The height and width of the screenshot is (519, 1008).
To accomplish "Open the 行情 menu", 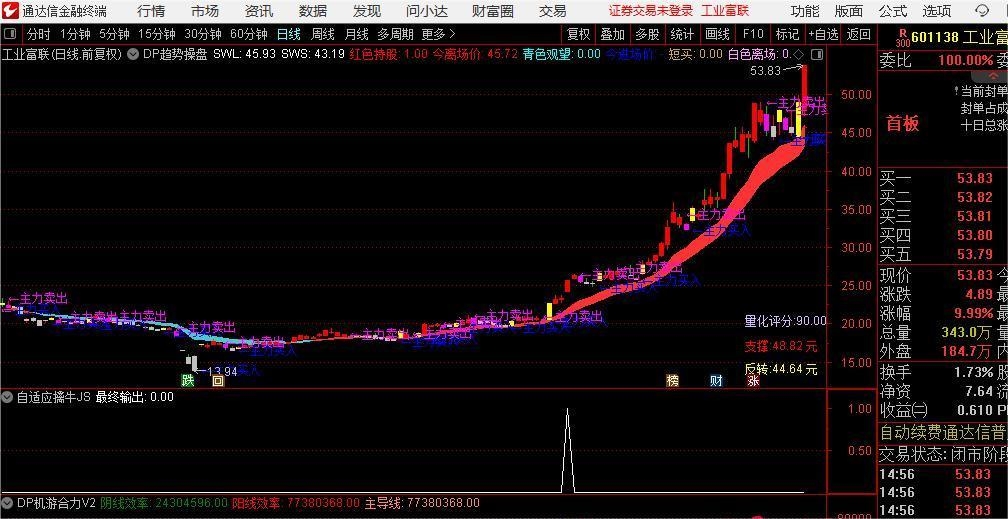I will click(x=151, y=11).
